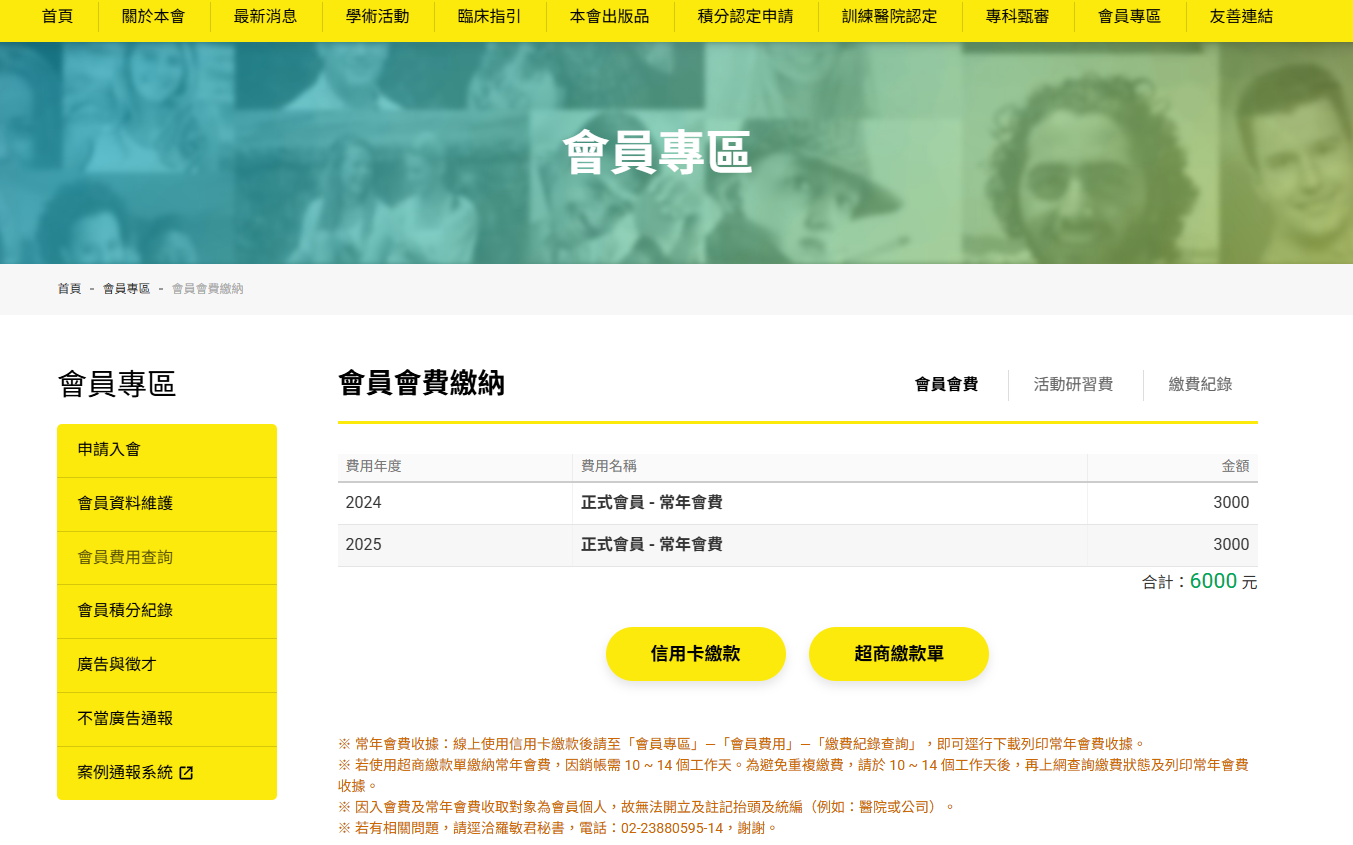Viewport: 1353px width, 845px height.
Task: Click the 6000 total amount
Action: click(1213, 581)
